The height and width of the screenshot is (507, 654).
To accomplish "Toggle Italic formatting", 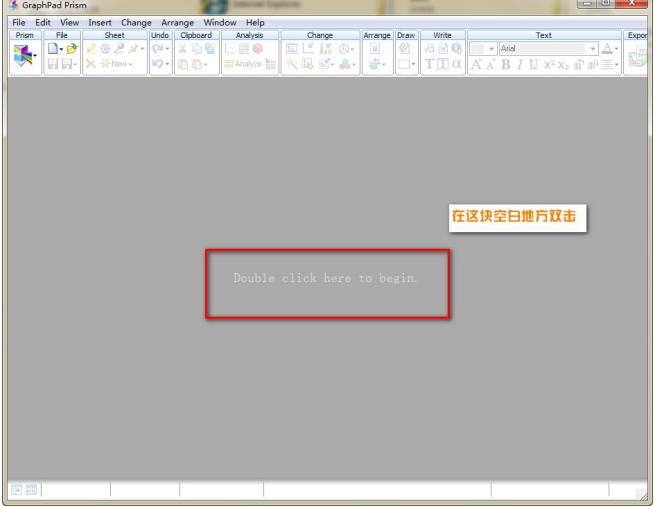I will [x=520, y=64].
